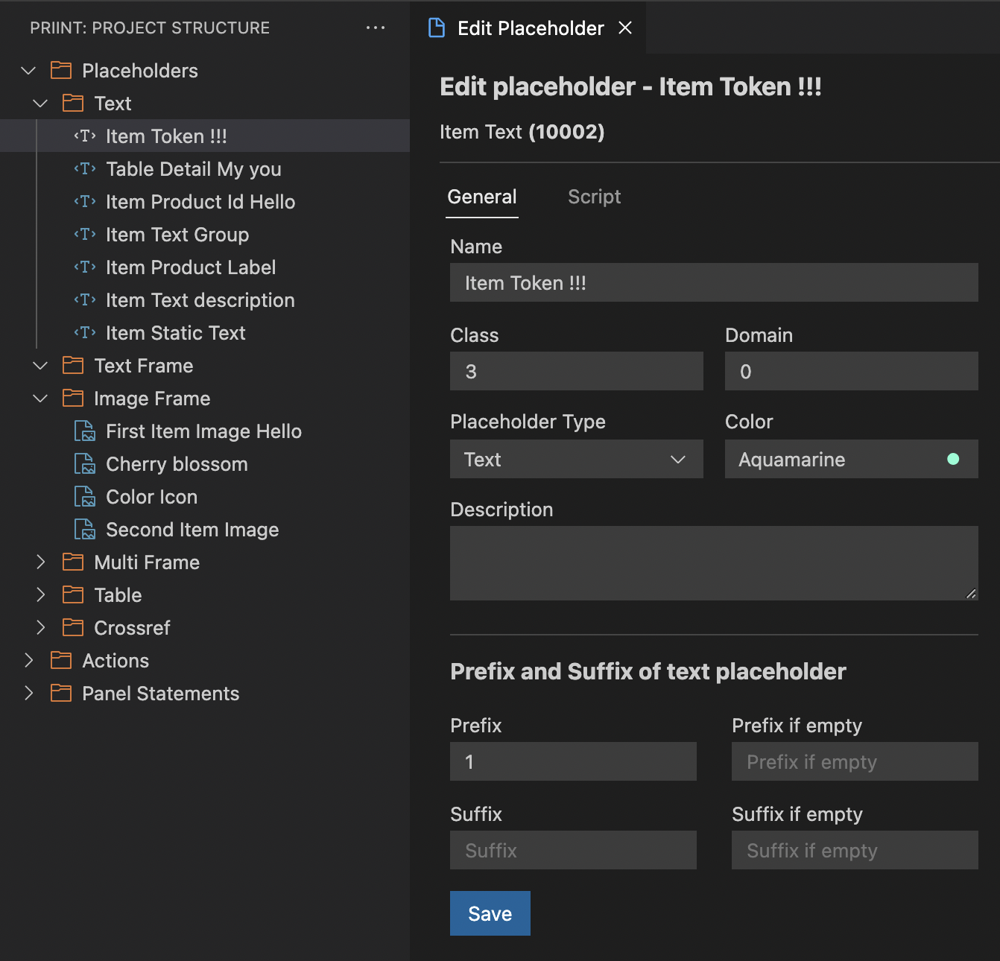
Task: Click the text icon beside Item Product Id Hello
Action: pos(85,202)
